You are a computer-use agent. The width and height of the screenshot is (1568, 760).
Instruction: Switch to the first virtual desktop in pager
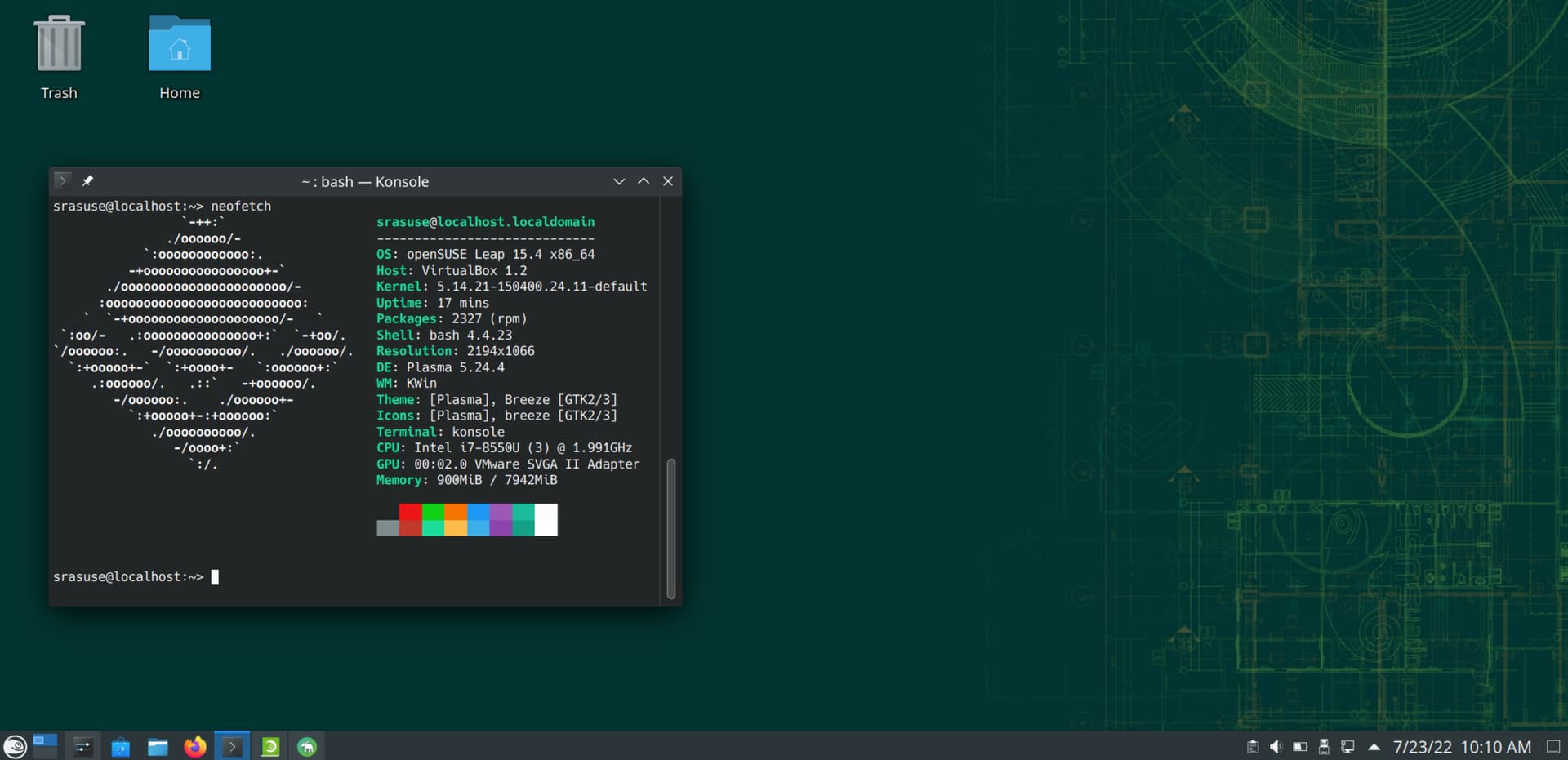45,740
